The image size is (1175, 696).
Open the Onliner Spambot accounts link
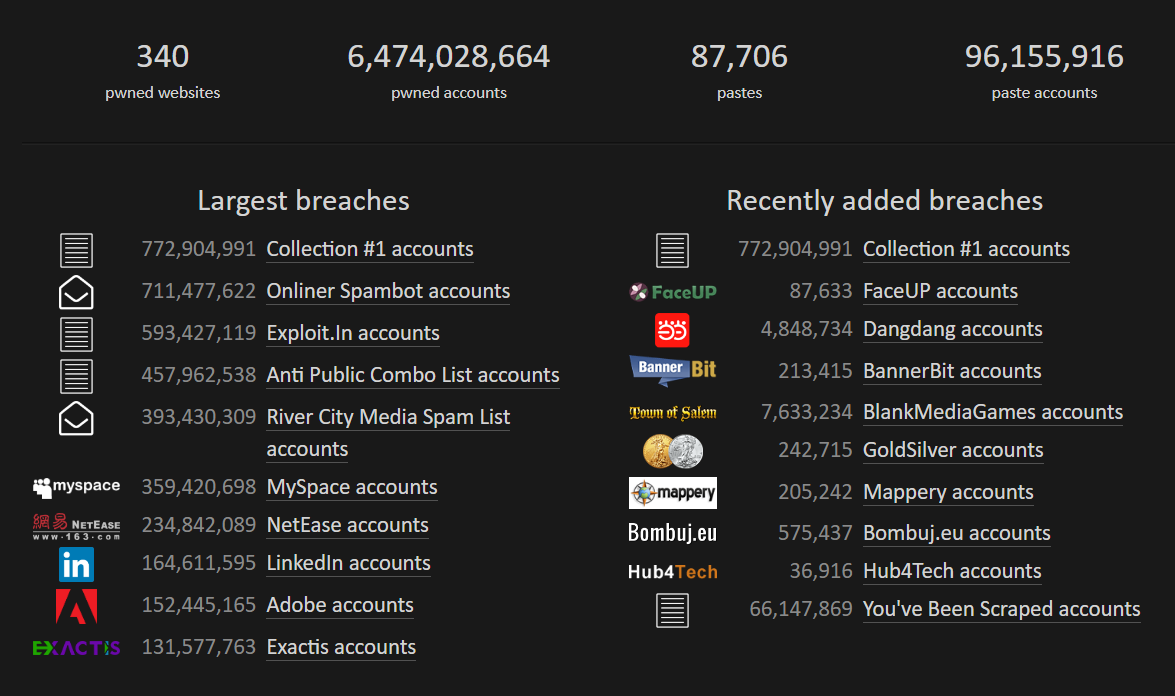(x=388, y=291)
